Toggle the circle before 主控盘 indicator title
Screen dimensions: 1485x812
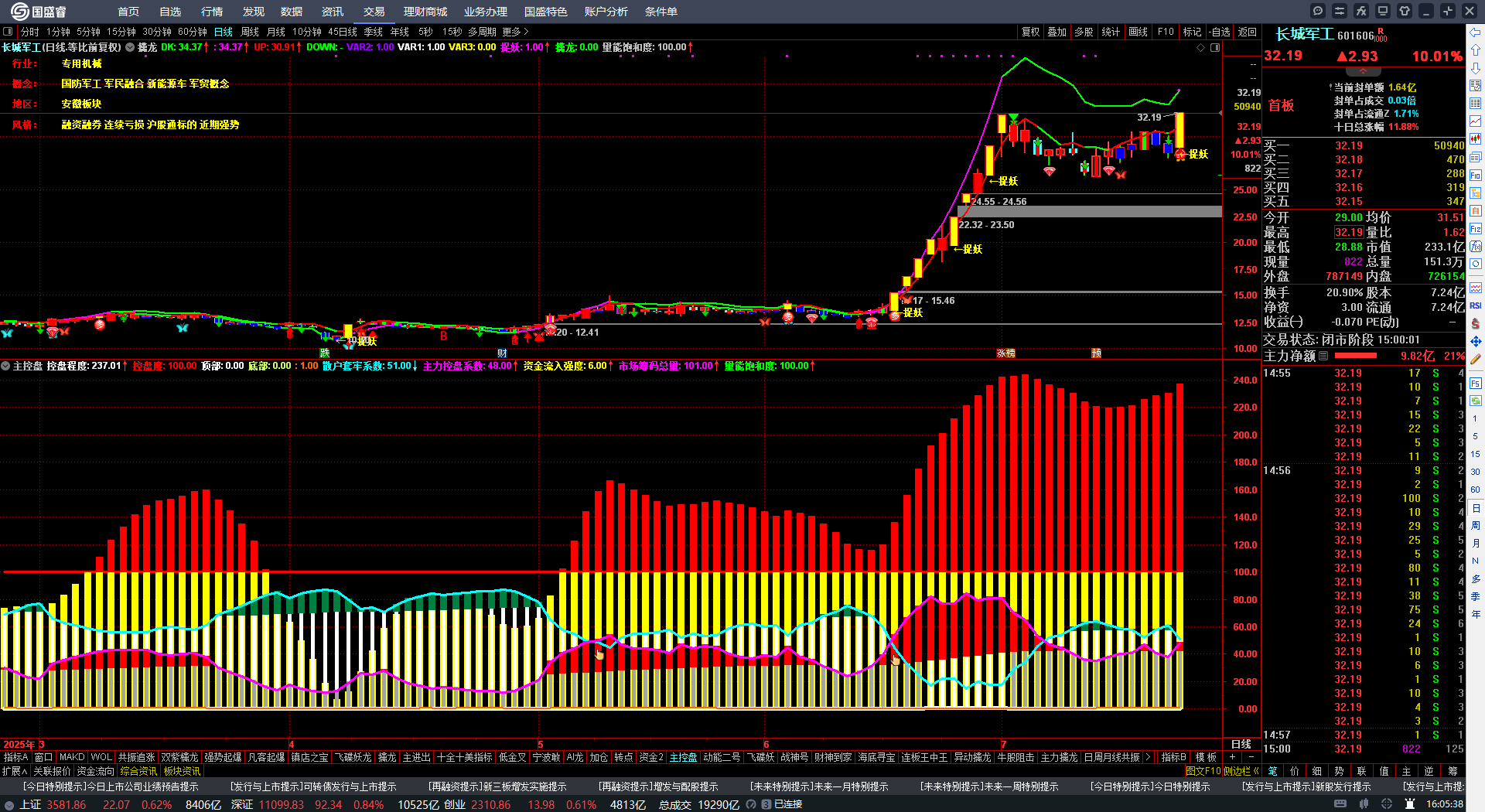tap(5, 366)
